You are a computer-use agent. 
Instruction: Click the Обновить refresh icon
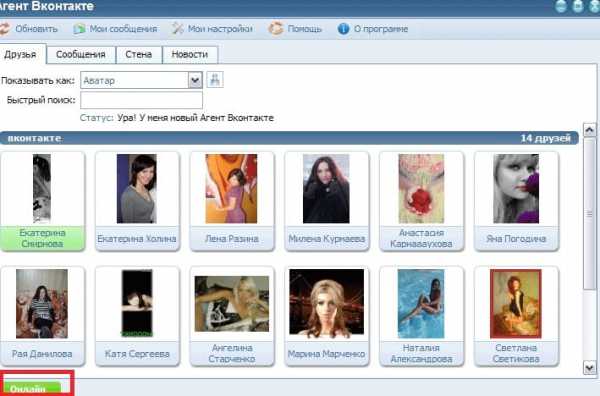point(5,29)
